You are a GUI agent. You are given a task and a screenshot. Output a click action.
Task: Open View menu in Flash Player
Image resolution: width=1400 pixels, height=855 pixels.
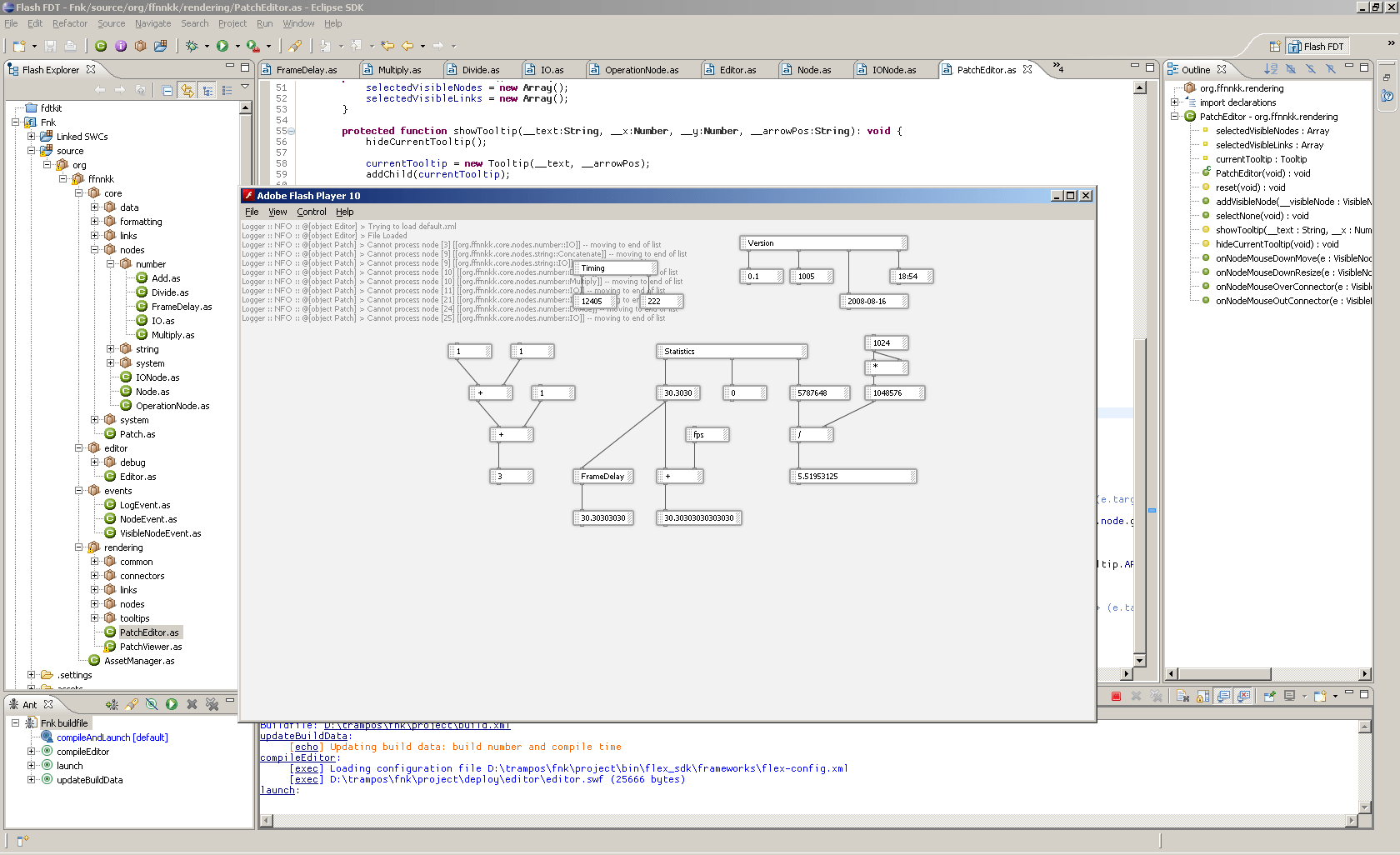pyautogui.click(x=277, y=212)
